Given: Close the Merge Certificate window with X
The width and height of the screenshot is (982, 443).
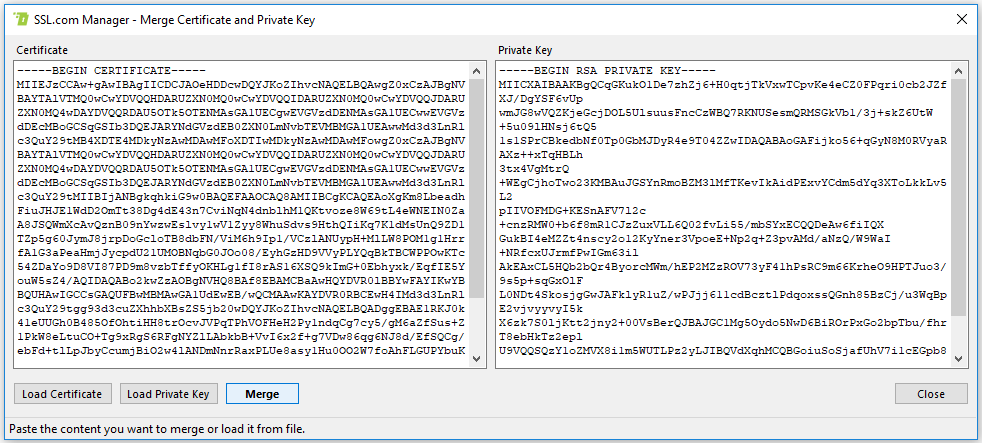Looking at the screenshot, I should point(962,18).
